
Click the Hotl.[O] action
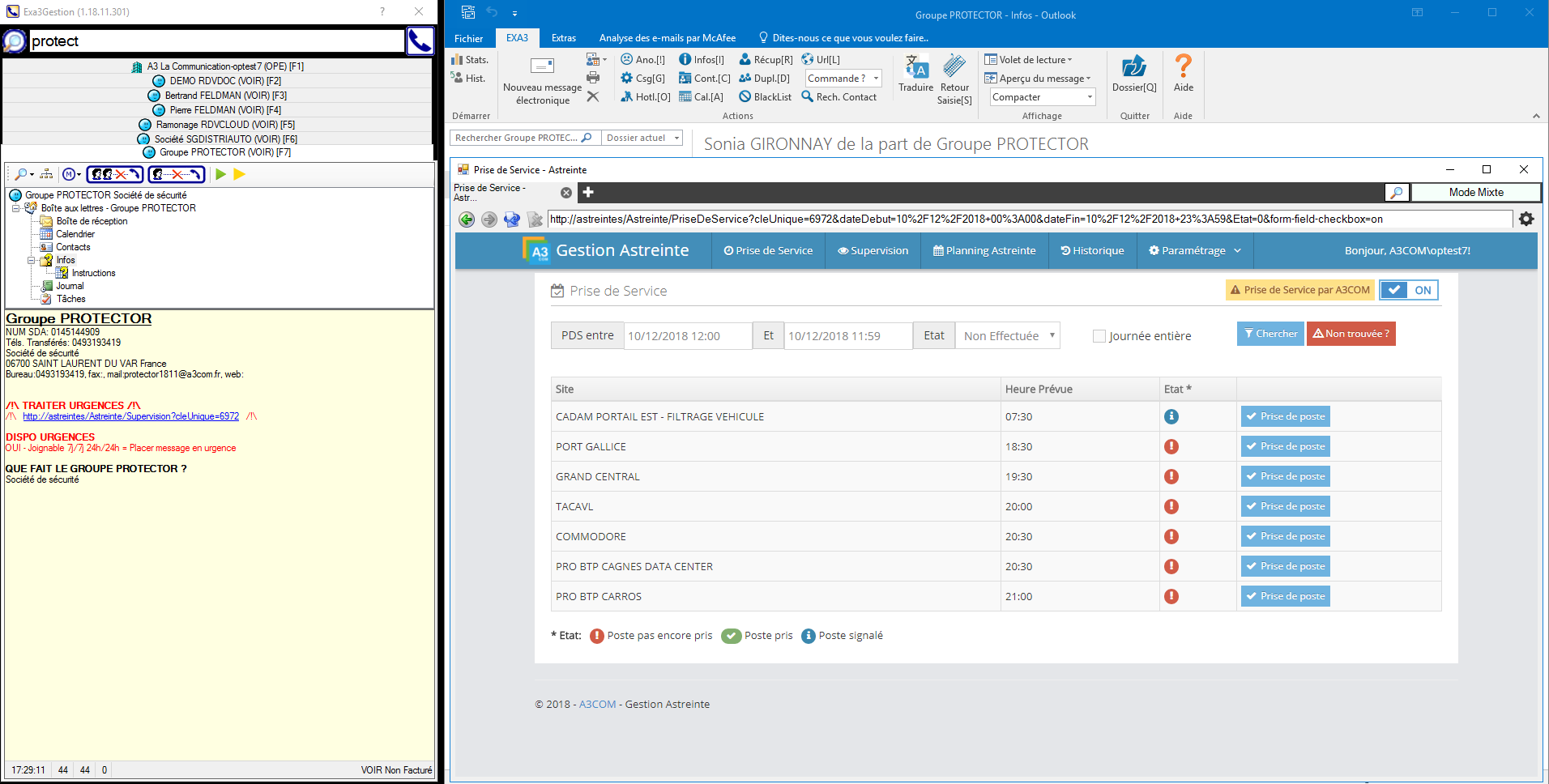click(646, 97)
